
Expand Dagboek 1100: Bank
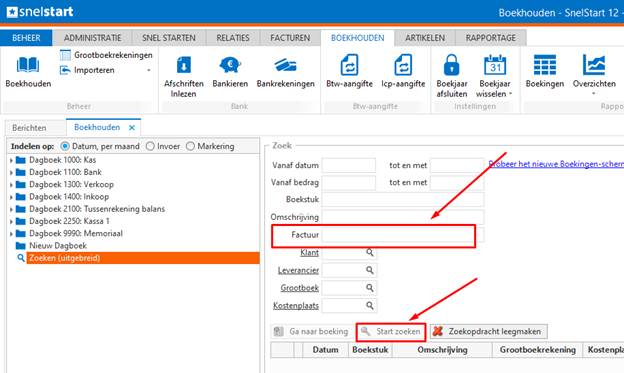click(x=11, y=173)
